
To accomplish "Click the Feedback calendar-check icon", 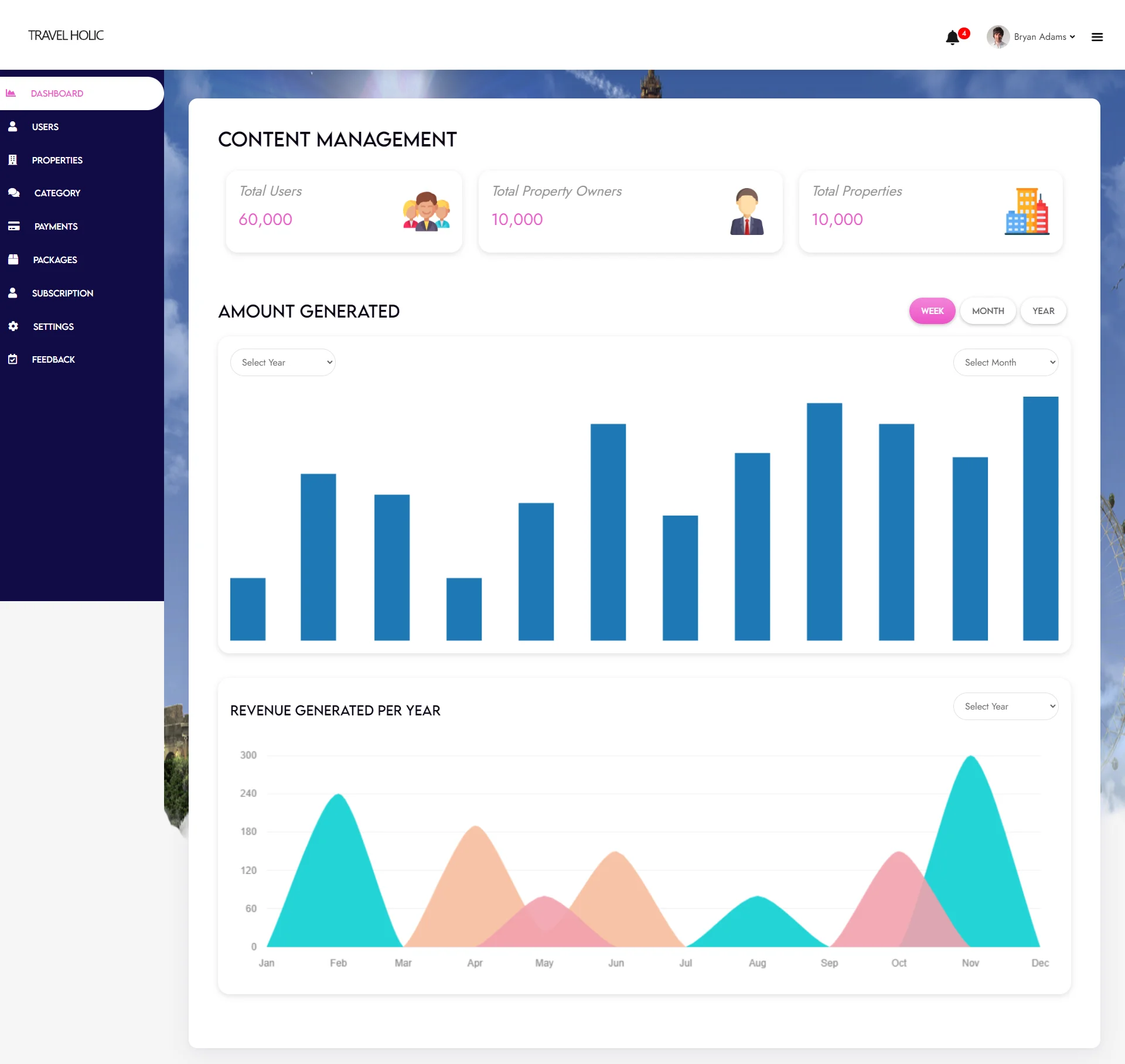I will [13, 359].
